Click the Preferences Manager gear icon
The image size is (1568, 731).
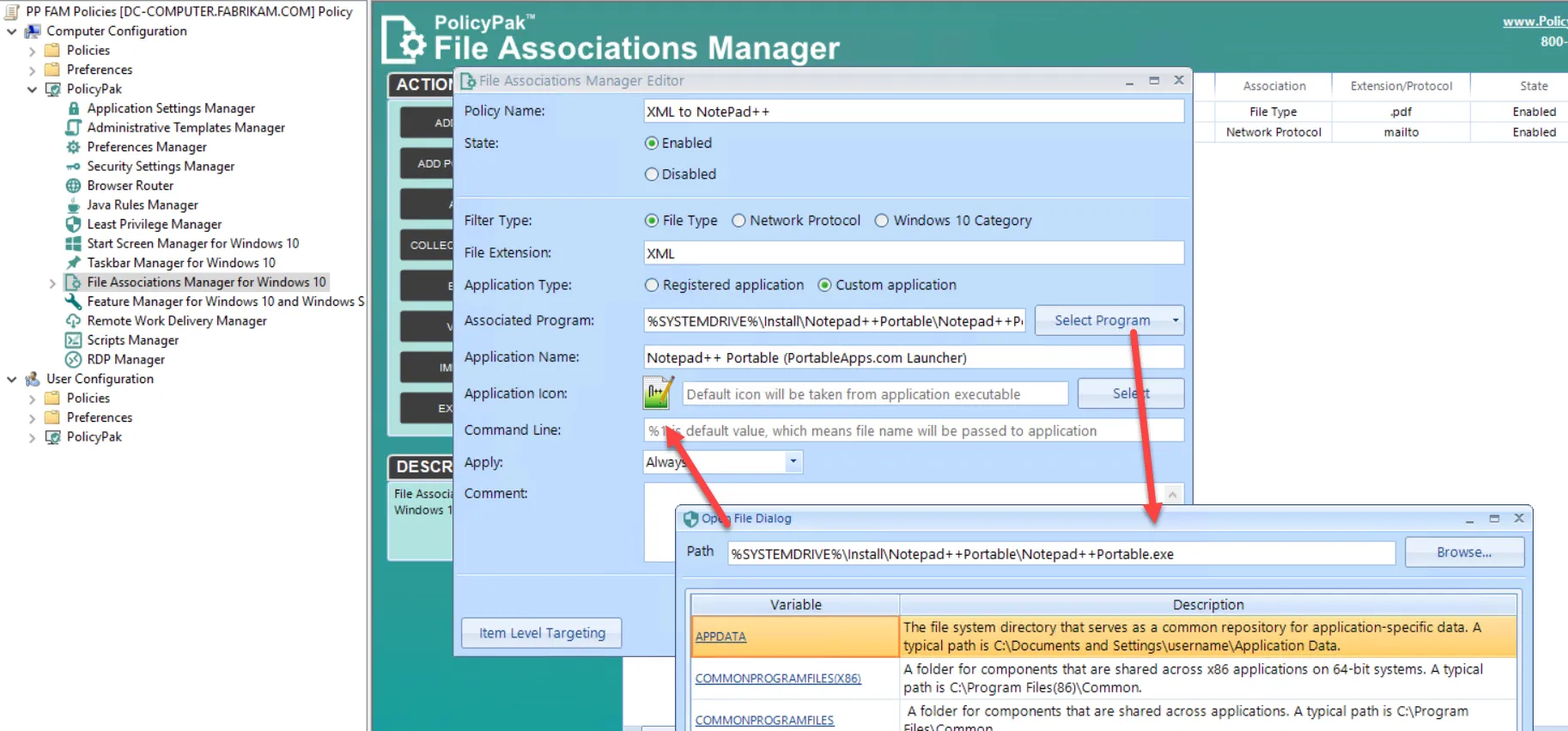[x=74, y=147]
